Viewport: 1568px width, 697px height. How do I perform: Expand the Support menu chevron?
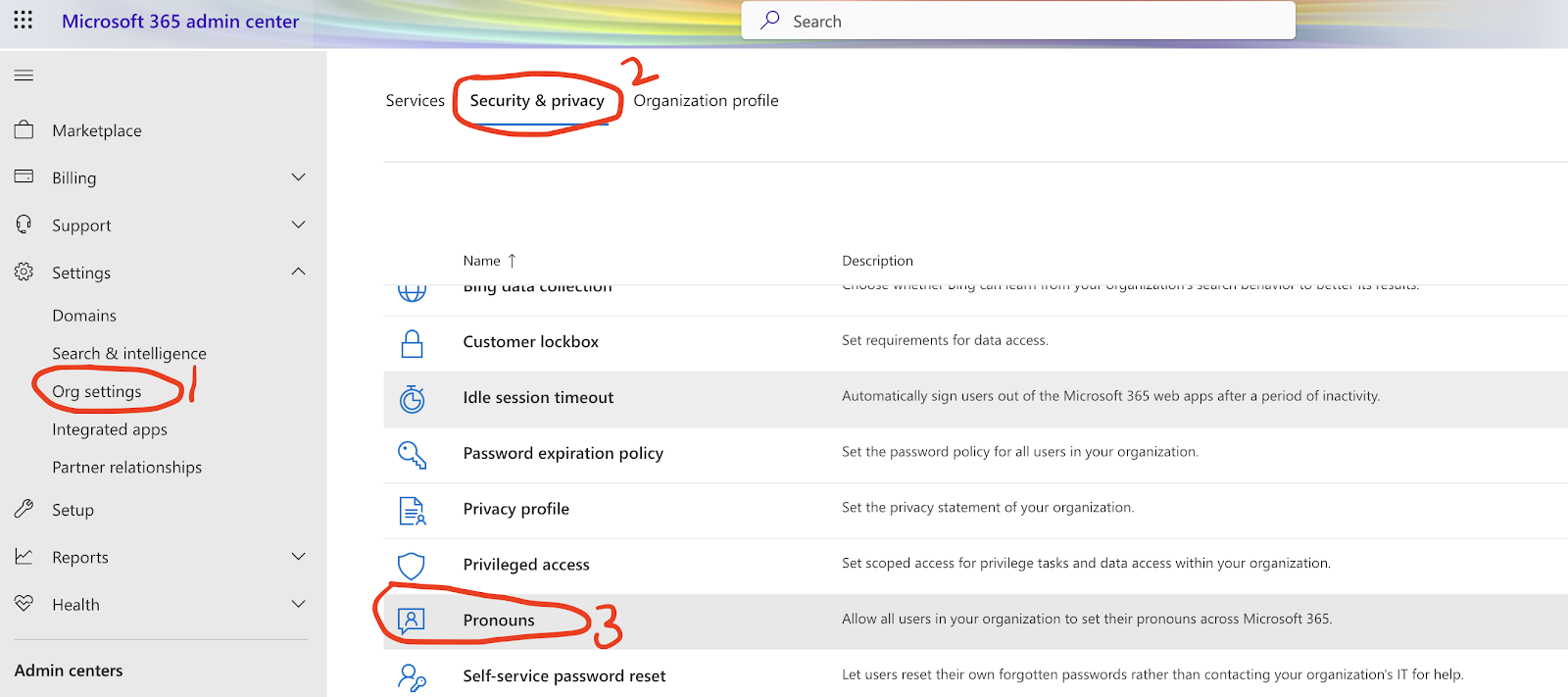[299, 224]
